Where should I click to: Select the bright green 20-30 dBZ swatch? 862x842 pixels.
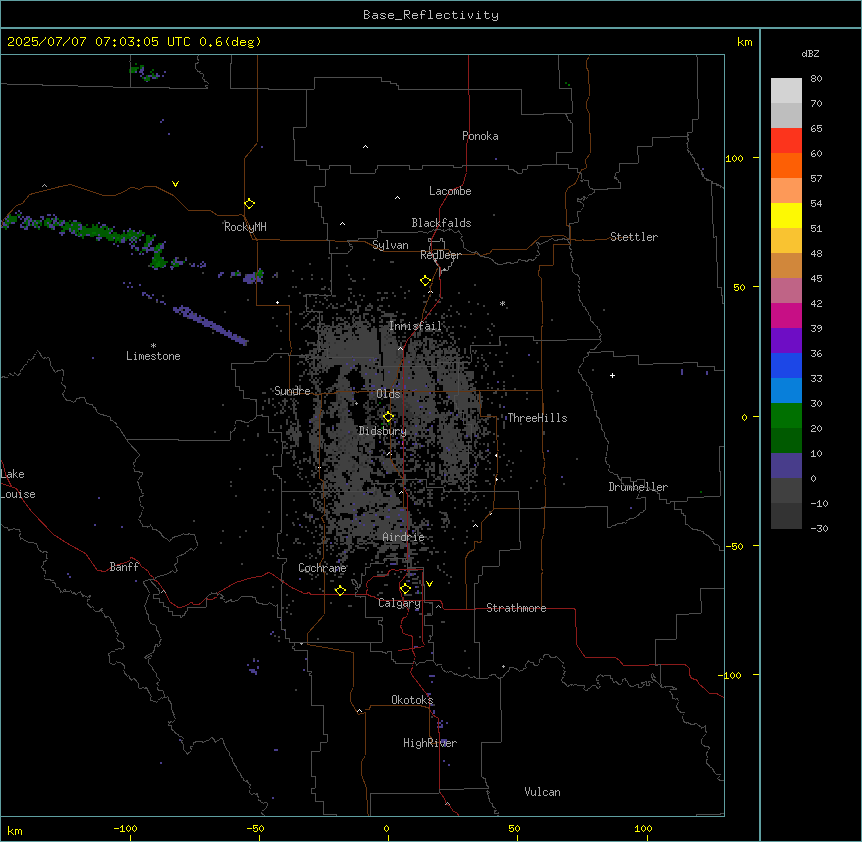click(x=786, y=416)
